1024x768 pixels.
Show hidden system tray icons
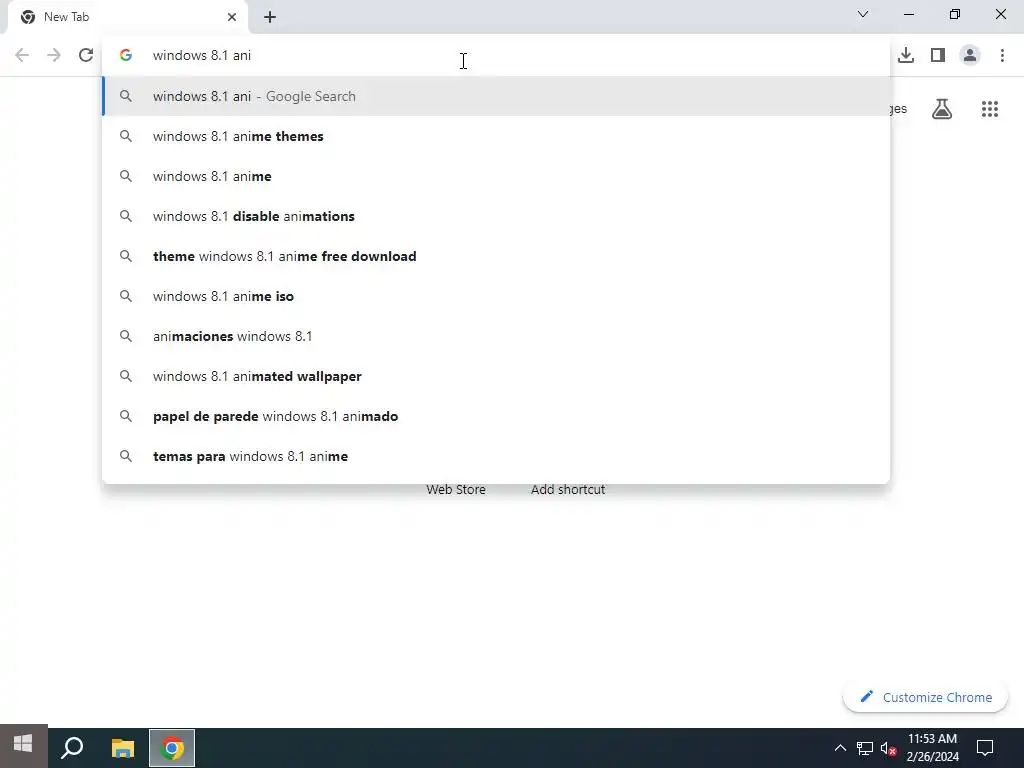click(x=840, y=748)
